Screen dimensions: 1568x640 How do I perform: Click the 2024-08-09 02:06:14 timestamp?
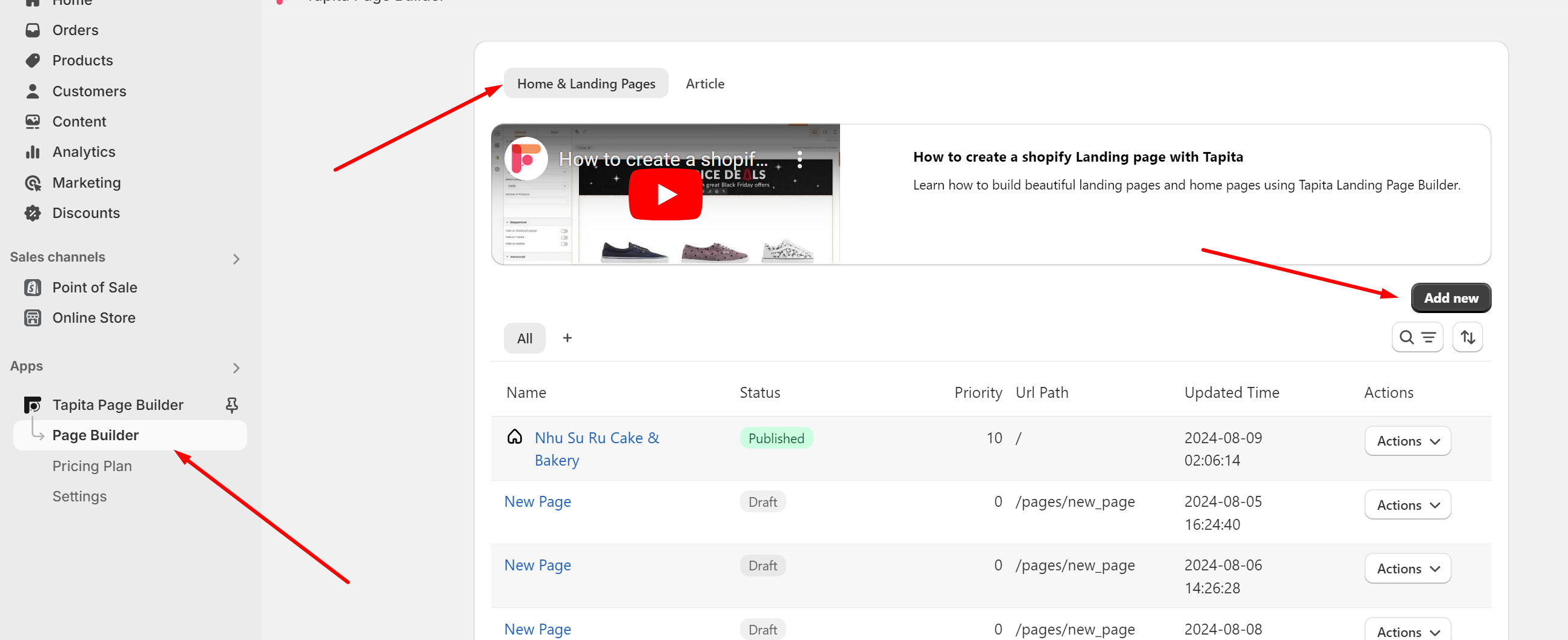[x=1223, y=449]
